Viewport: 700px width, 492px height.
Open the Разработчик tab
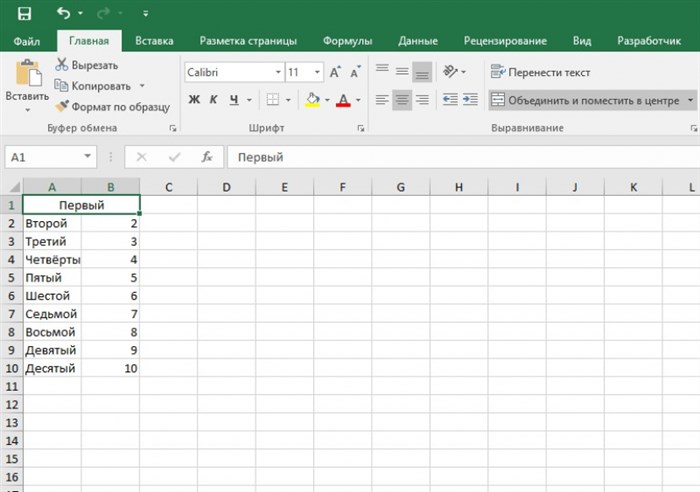pyautogui.click(x=649, y=41)
